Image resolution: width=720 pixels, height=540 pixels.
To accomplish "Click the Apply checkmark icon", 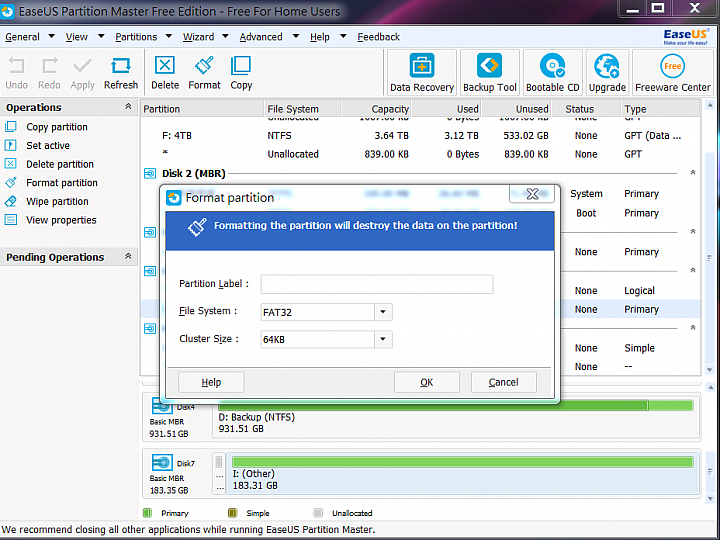I will click(x=83, y=66).
